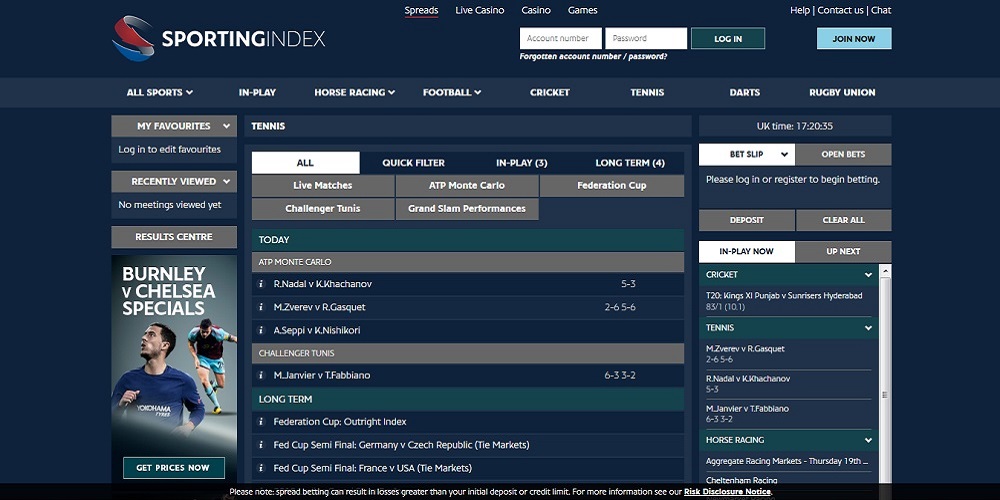This screenshot has height=500, width=1000.
Task: Collapse the My Favourites panel
Action: tap(226, 126)
